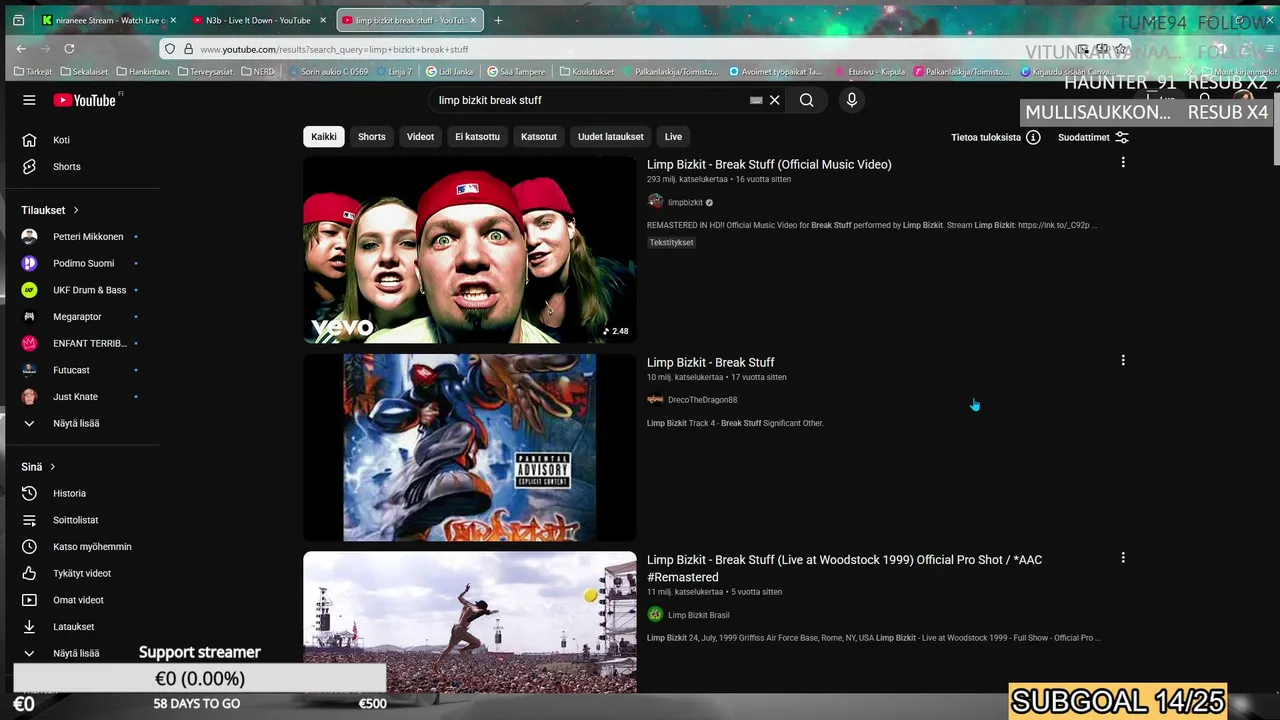This screenshot has width=1280, height=720.
Task: Select the Live filter chip
Action: [x=673, y=137]
